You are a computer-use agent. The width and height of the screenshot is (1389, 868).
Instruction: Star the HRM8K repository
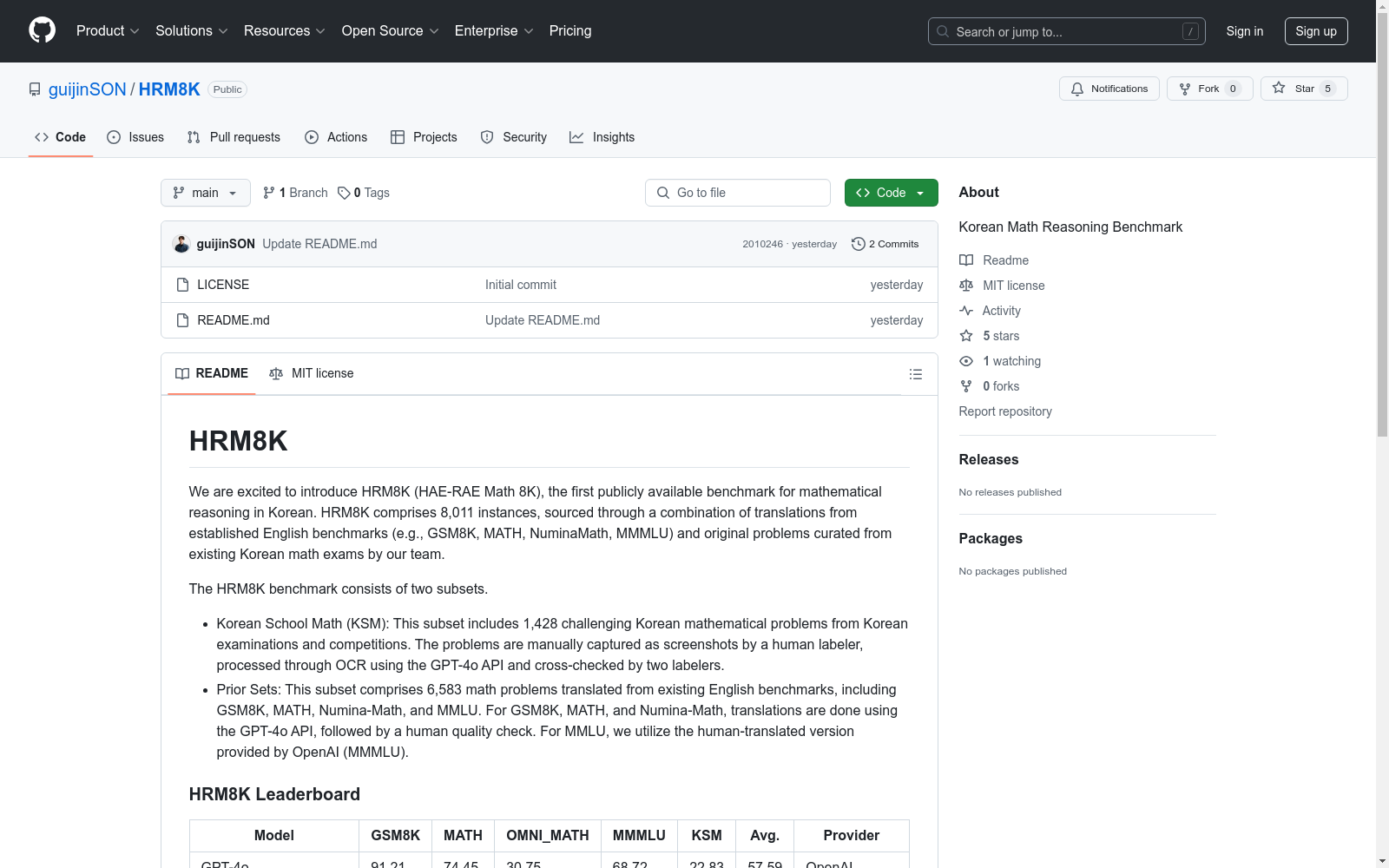(x=1304, y=89)
